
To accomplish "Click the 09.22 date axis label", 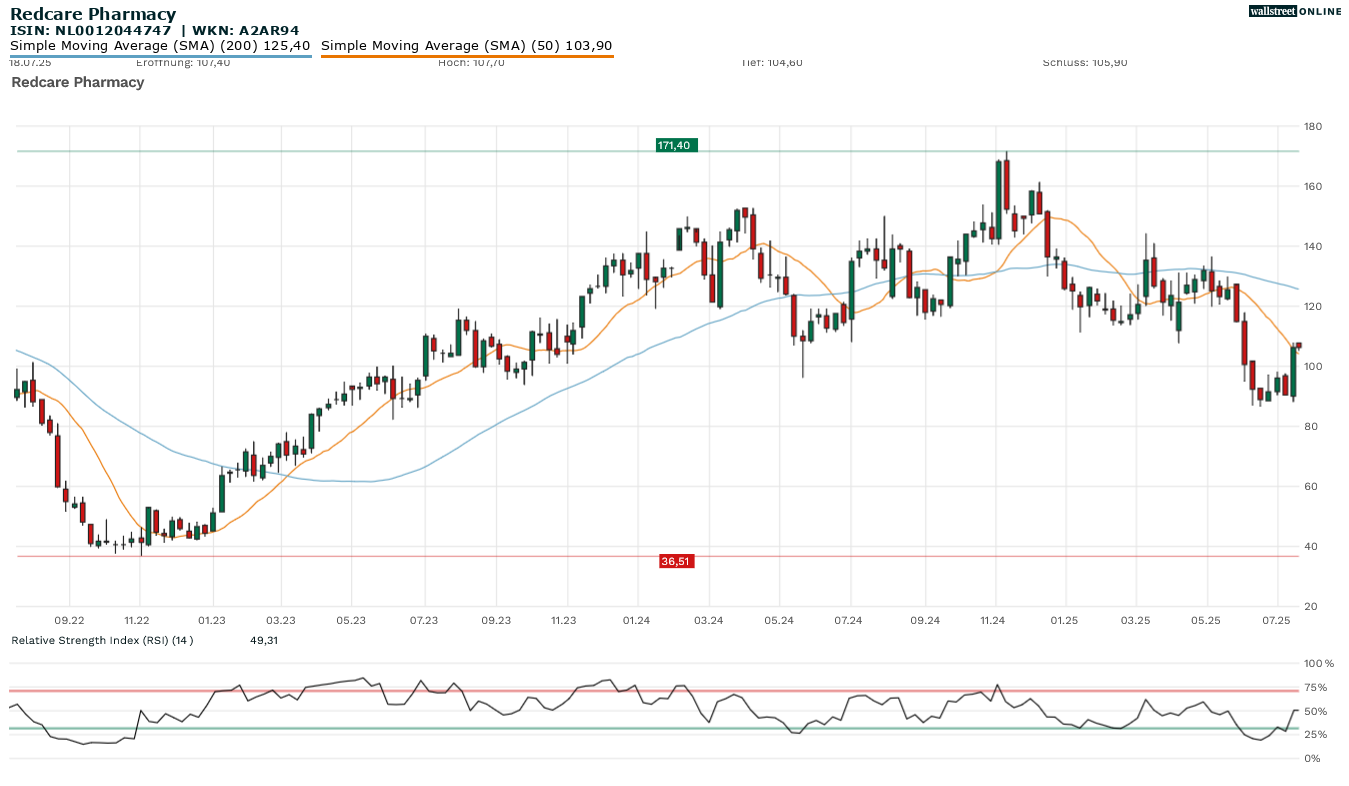I will 69,621.
